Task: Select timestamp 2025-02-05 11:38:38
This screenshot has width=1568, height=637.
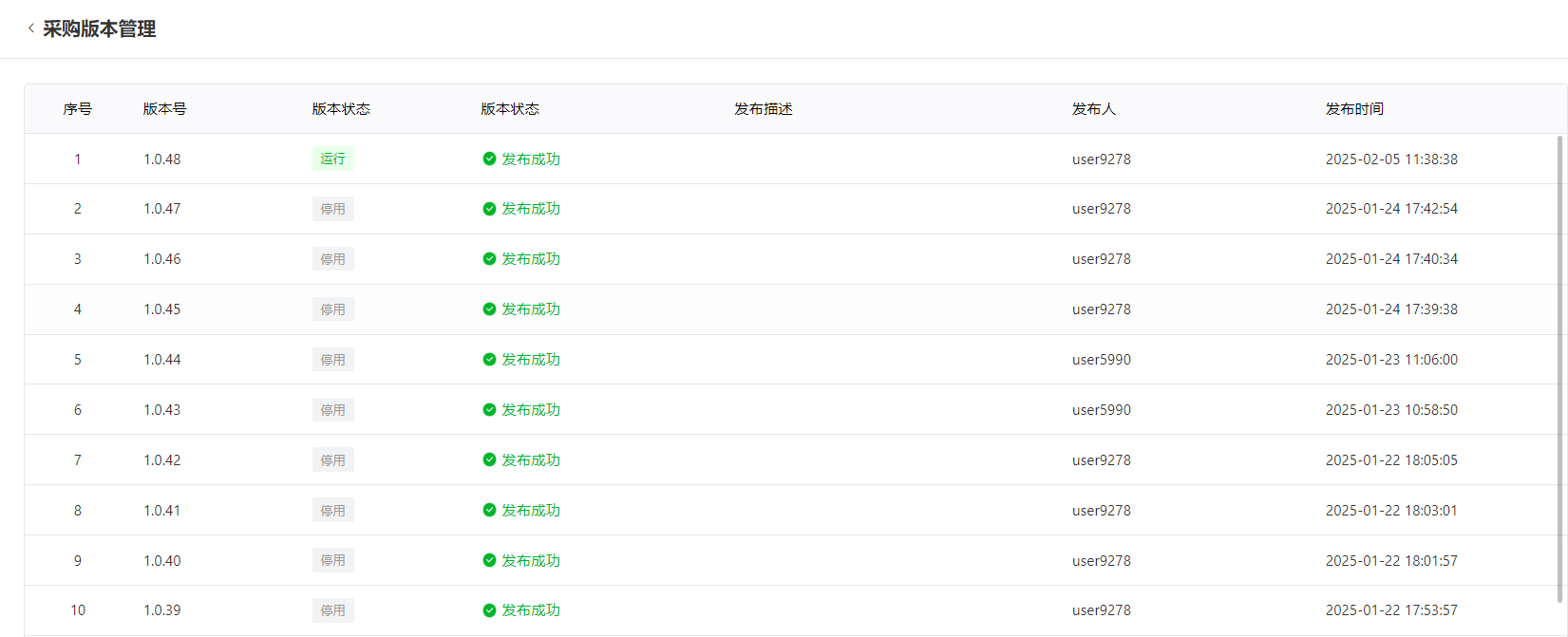Action: point(1391,159)
